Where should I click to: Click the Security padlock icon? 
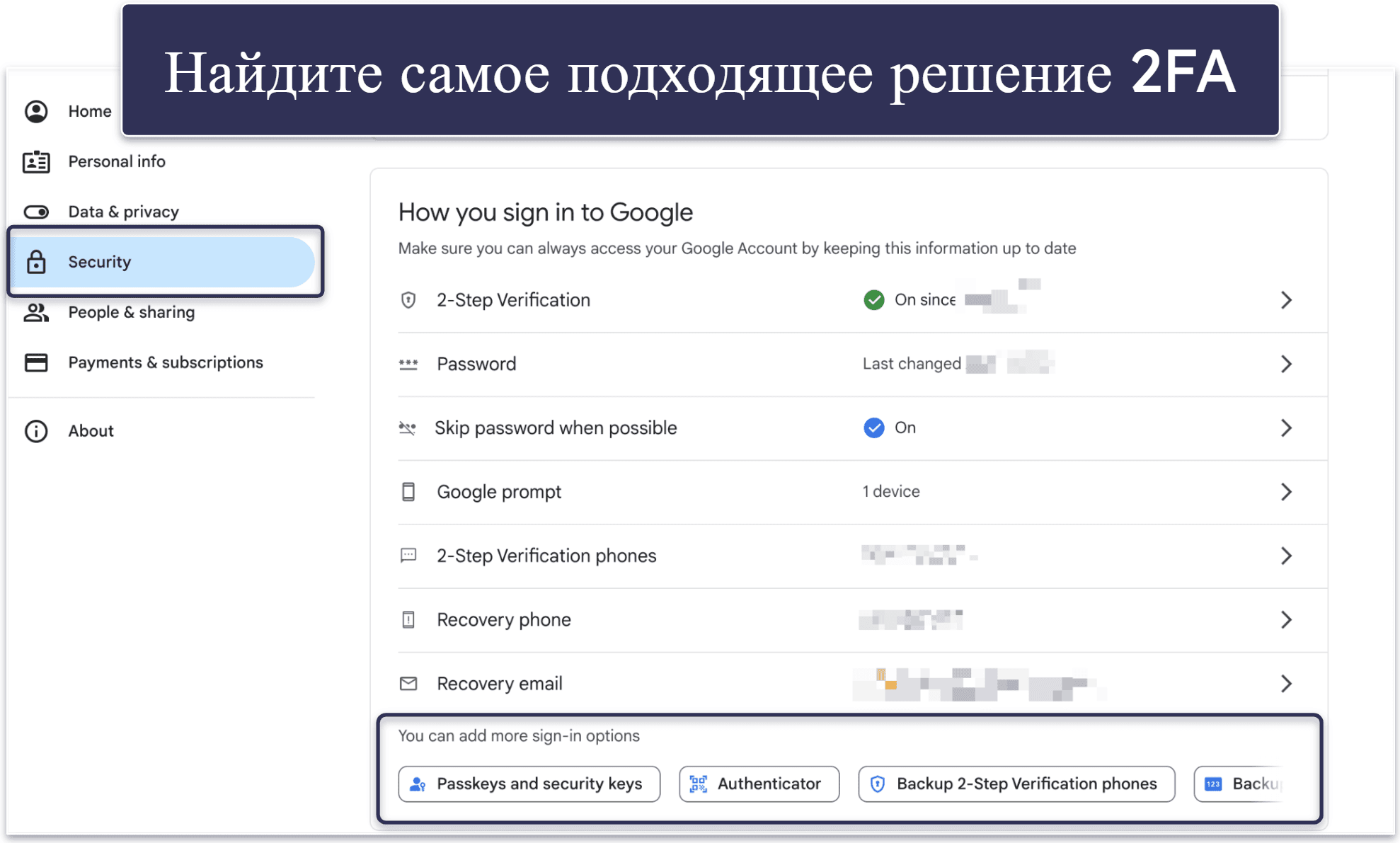click(36, 262)
